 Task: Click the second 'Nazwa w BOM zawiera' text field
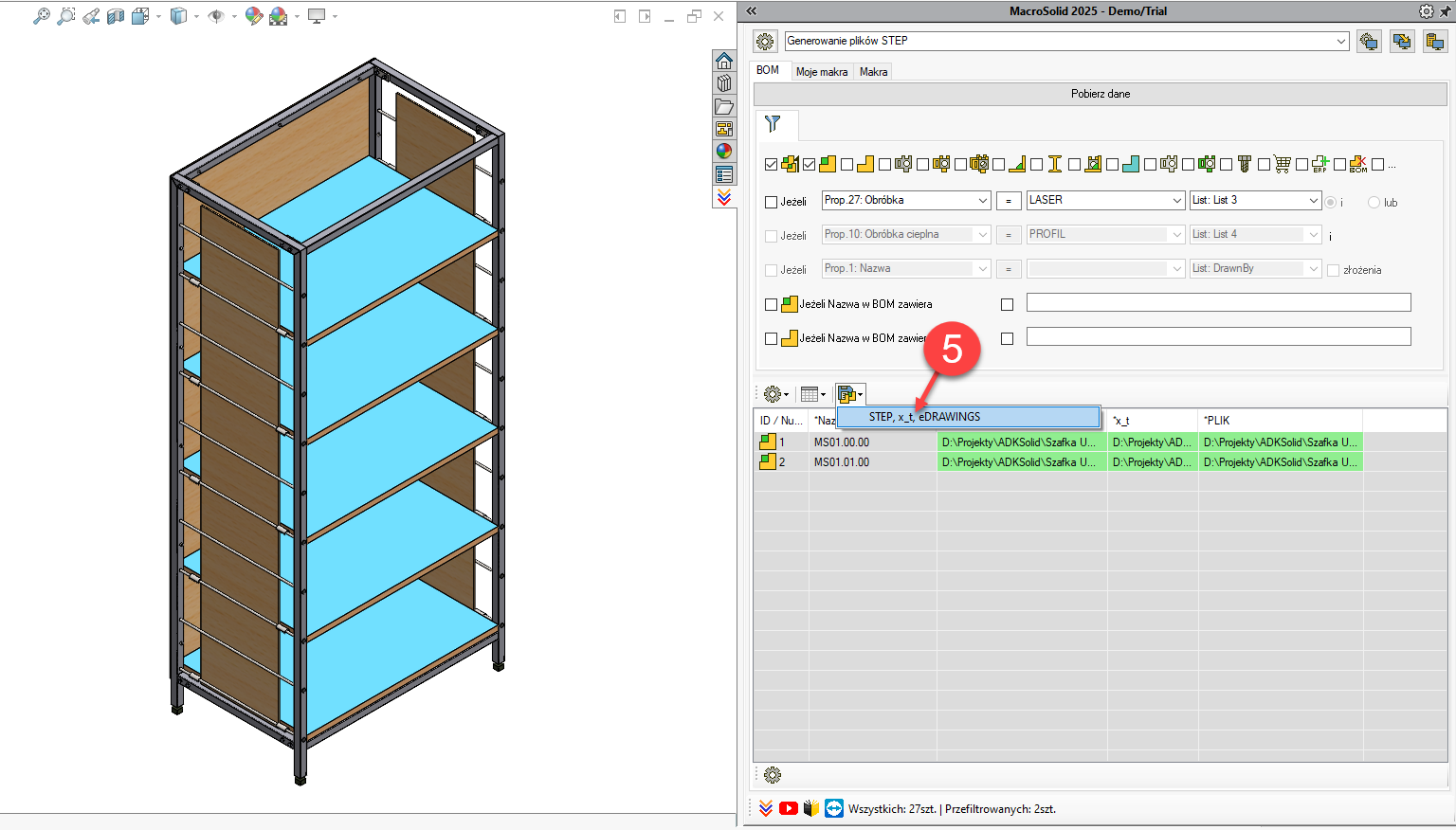(1219, 336)
